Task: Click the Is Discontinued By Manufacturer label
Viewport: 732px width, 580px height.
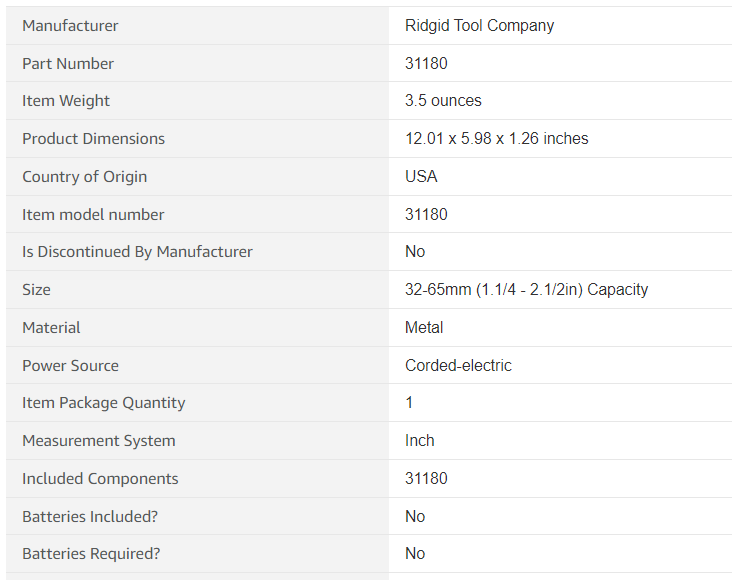Action: (x=137, y=252)
